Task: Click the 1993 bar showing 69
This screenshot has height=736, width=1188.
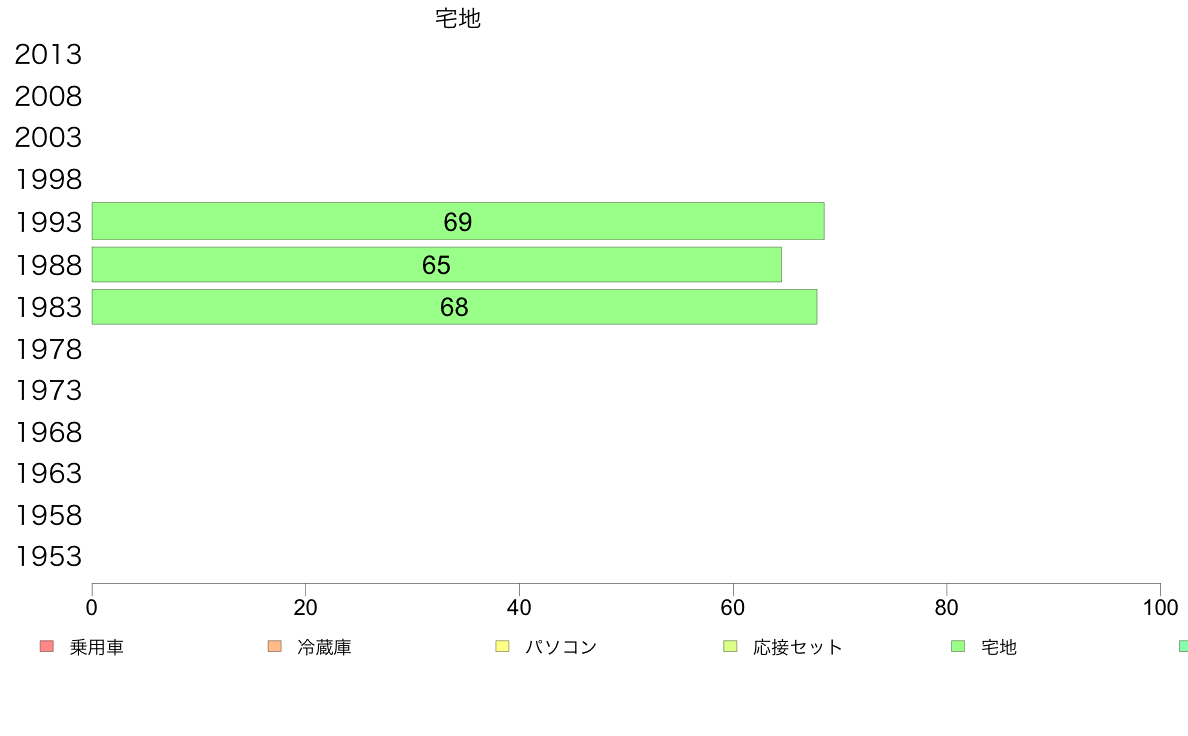Action: coord(458,221)
